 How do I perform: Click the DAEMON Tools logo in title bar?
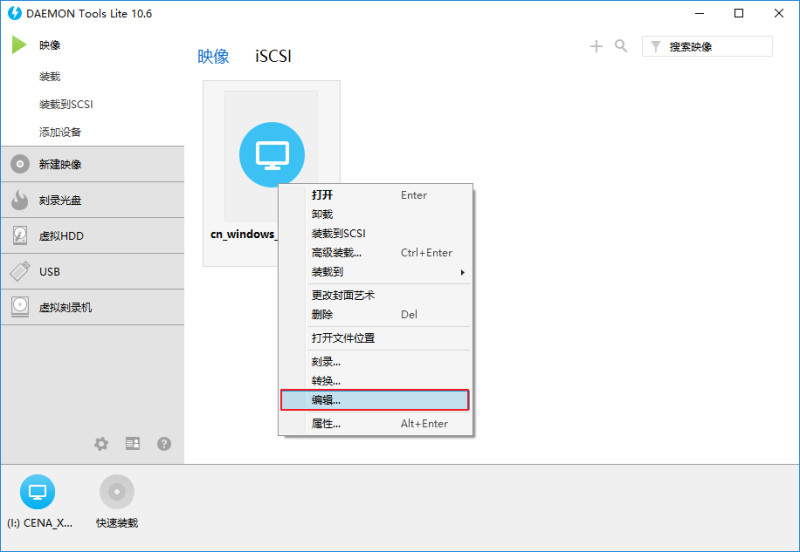tap(14, 13)
